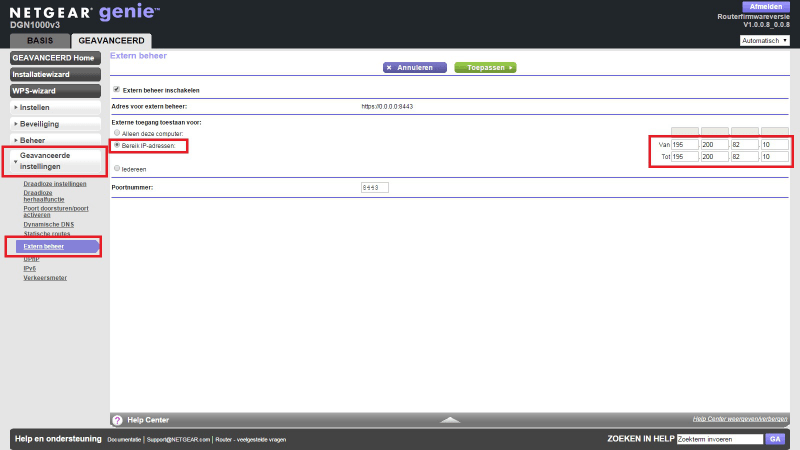Click the Toepassen button

tap(485, 67)
